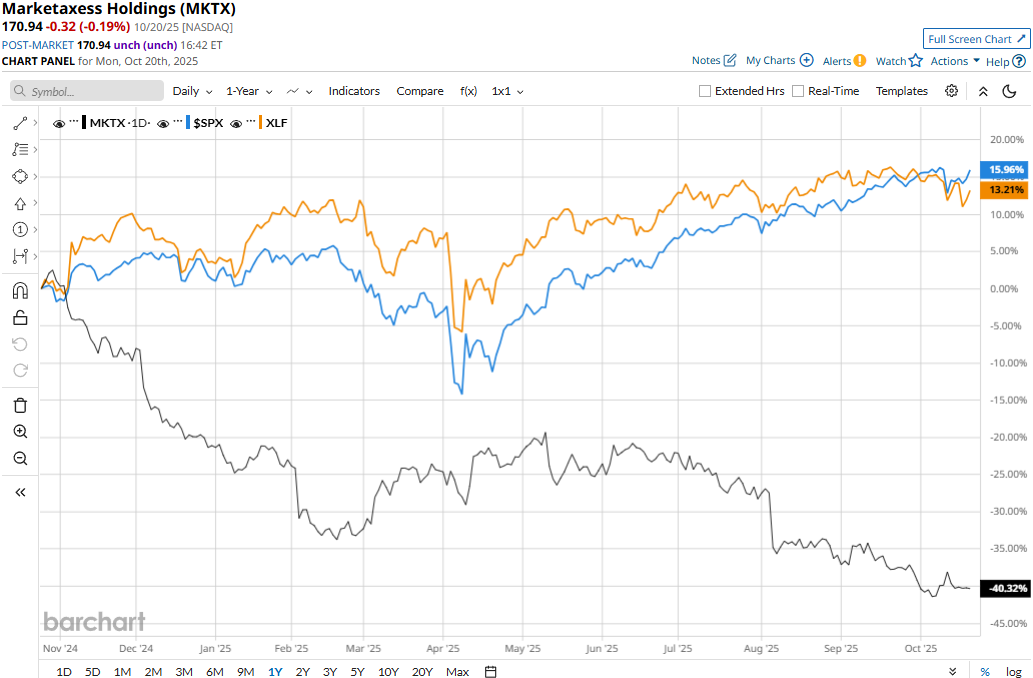Toggle log scale mode
1033x678 pixels.
coord(1013,671)
